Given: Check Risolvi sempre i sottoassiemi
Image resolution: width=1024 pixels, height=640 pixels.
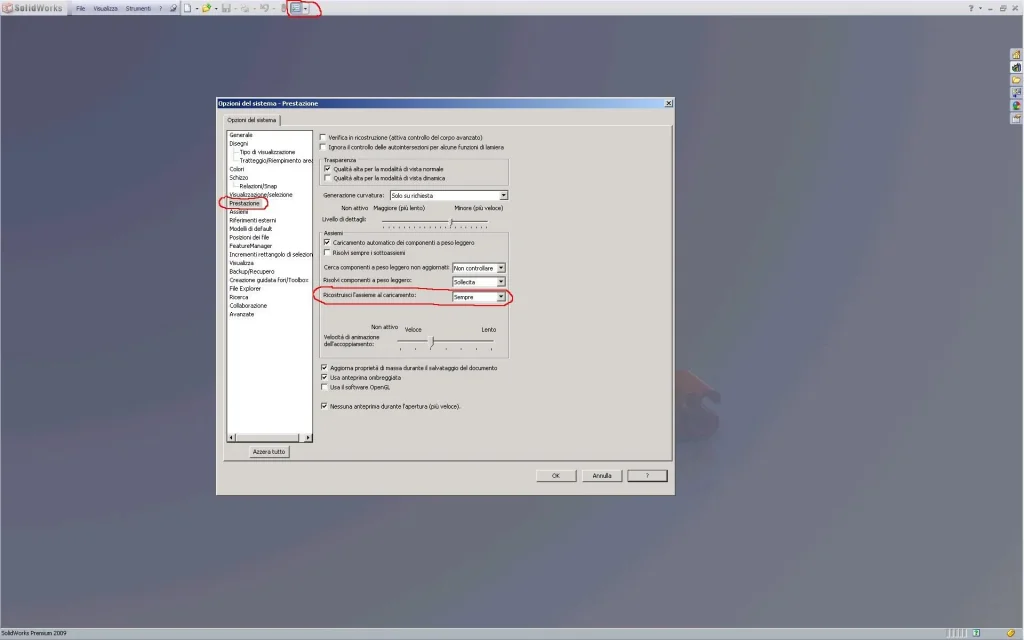Looking at the screenshot, I should [x=327, y=253].
